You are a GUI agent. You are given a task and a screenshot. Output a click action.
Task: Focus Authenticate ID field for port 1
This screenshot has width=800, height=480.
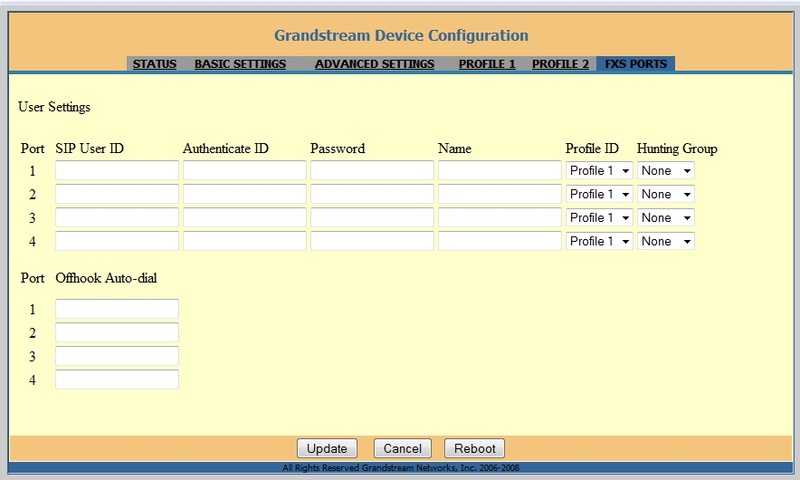244,170
